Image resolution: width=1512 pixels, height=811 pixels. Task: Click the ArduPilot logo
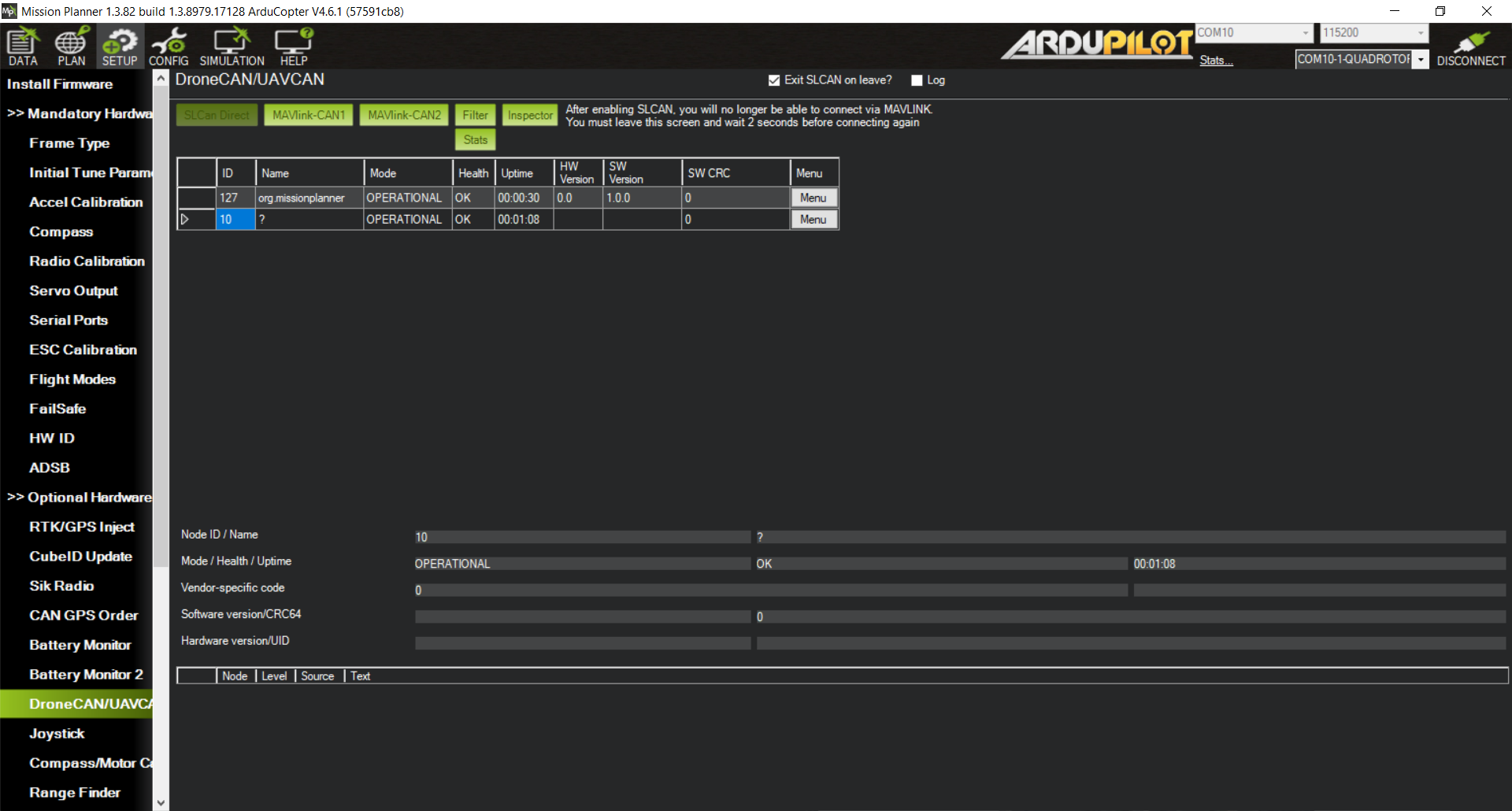[1097, 44]
